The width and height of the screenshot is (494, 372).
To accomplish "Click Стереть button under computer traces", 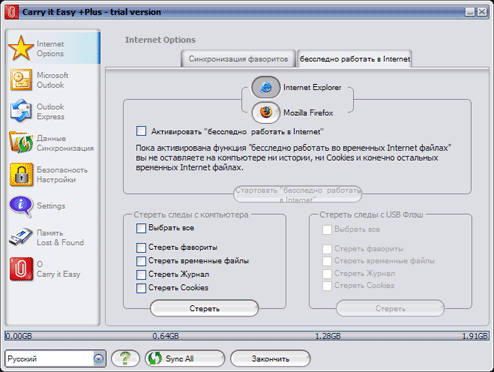I will tap(204, 308).
